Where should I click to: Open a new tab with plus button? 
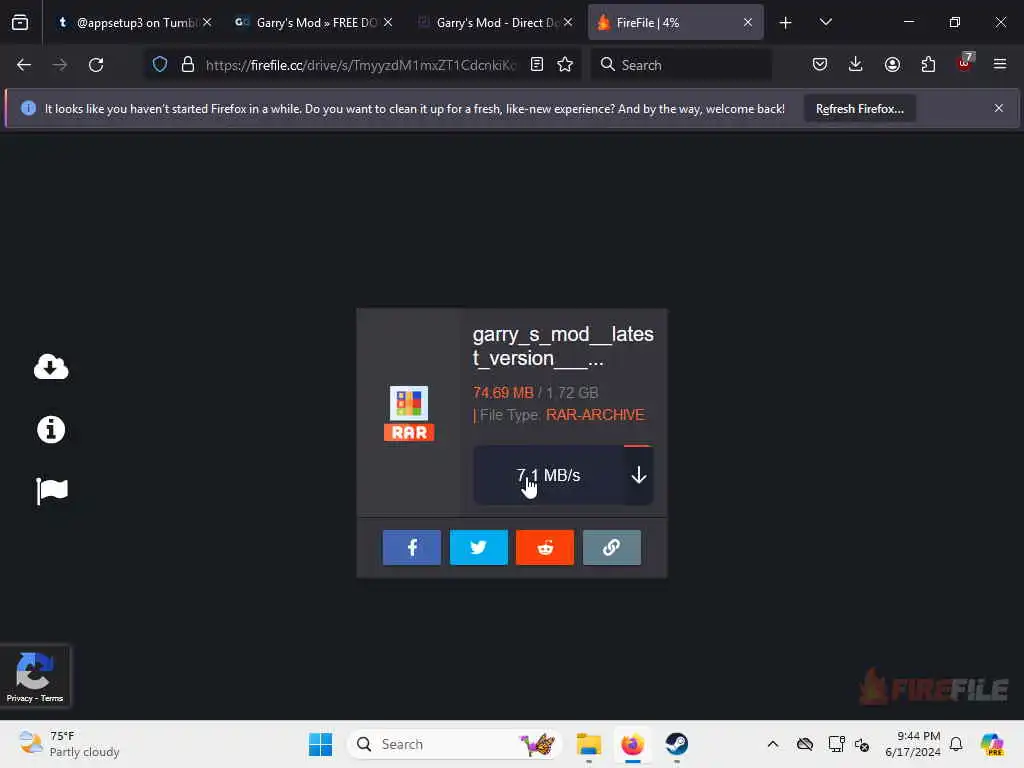coord(786,23)
